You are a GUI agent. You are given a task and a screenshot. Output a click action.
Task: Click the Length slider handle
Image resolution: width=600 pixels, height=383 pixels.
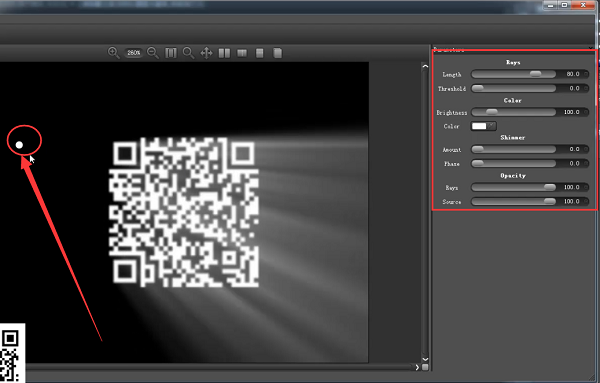[535, 74]
